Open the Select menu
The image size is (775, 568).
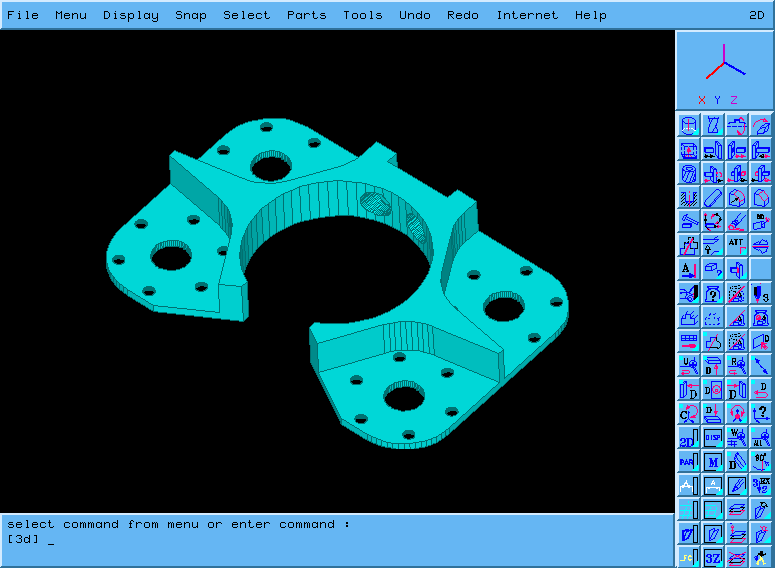tap(246, 15)
